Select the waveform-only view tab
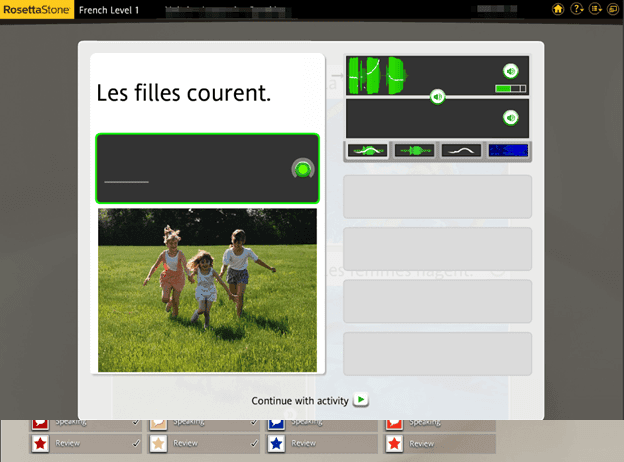Viewport: 624px width, 462px height. (414, 151)
